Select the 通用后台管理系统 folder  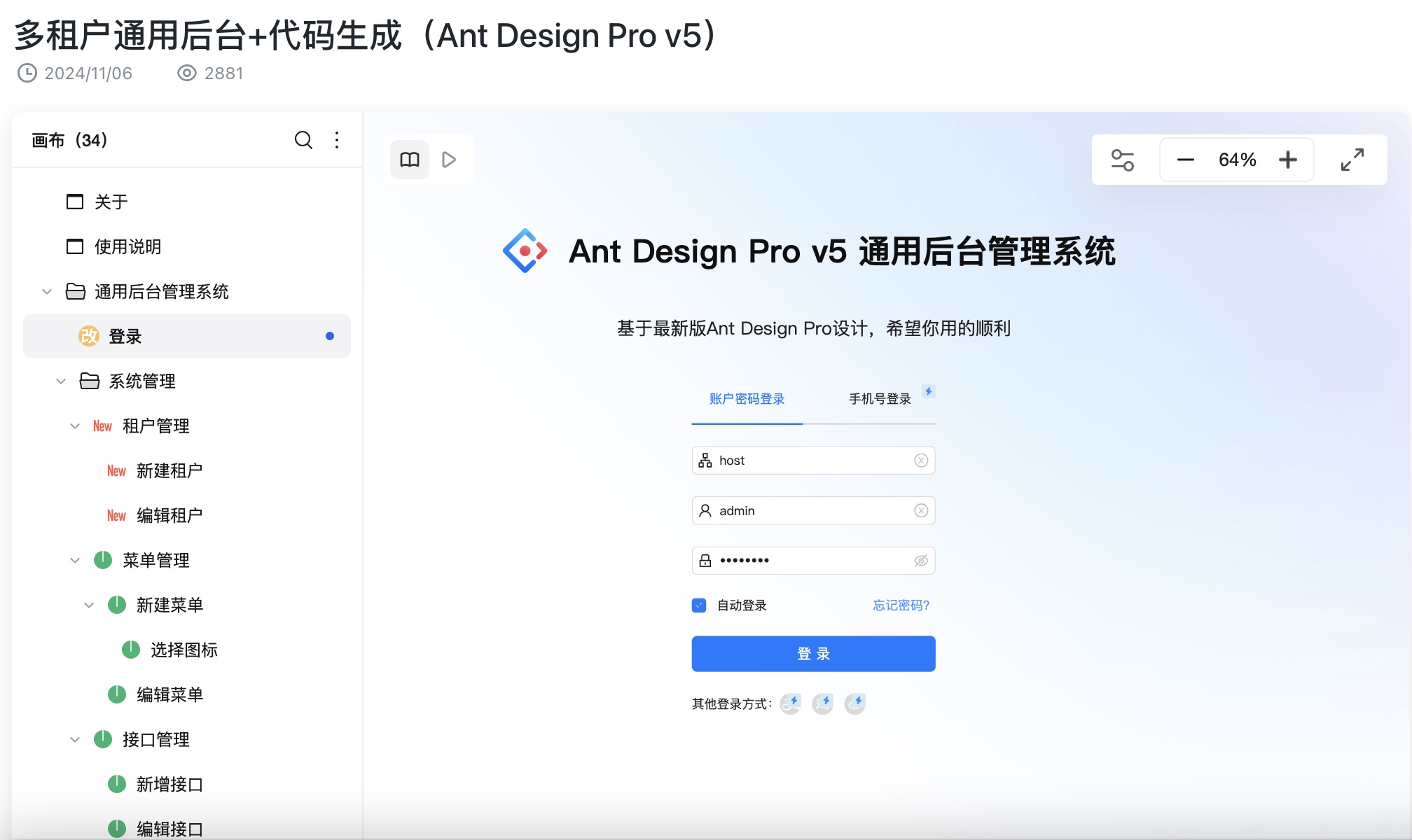(x=162, y=291)
